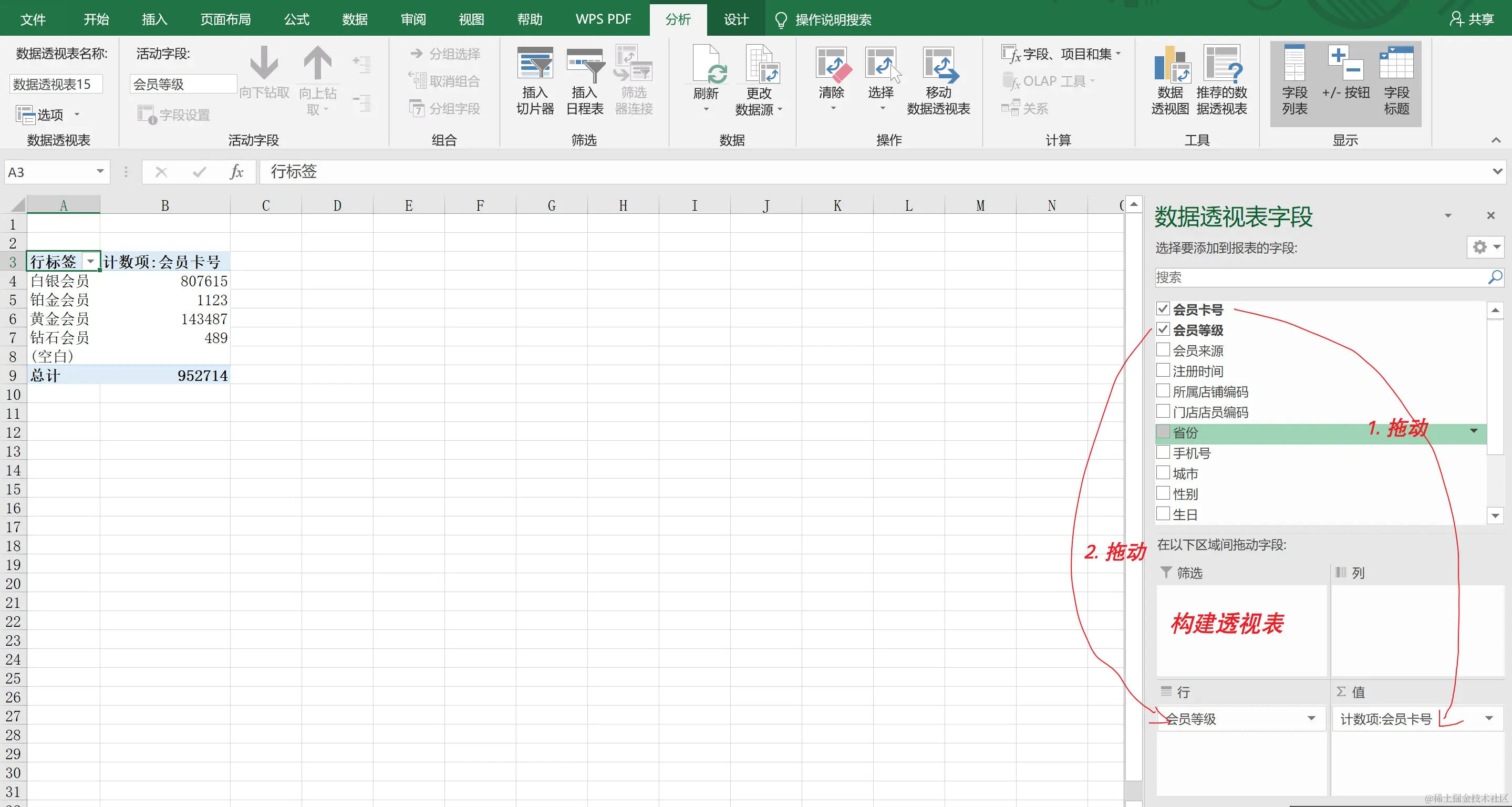
Task: Open the 计数项:会员卡号 value field dropdown
Action: click(1488, 718)
